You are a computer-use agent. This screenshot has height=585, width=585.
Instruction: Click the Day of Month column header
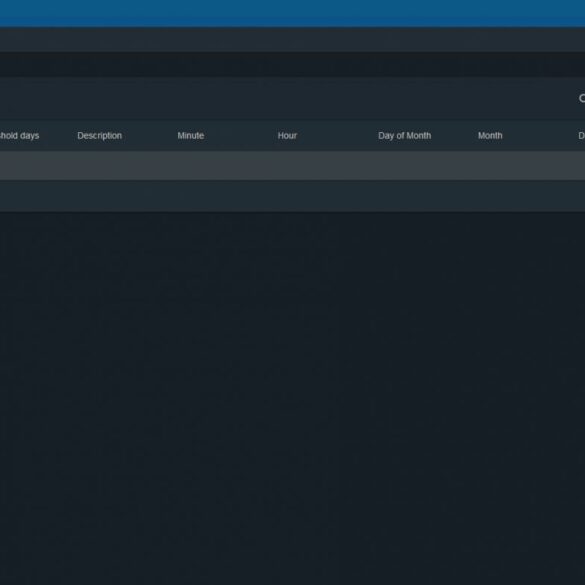(x=404, y=135)
